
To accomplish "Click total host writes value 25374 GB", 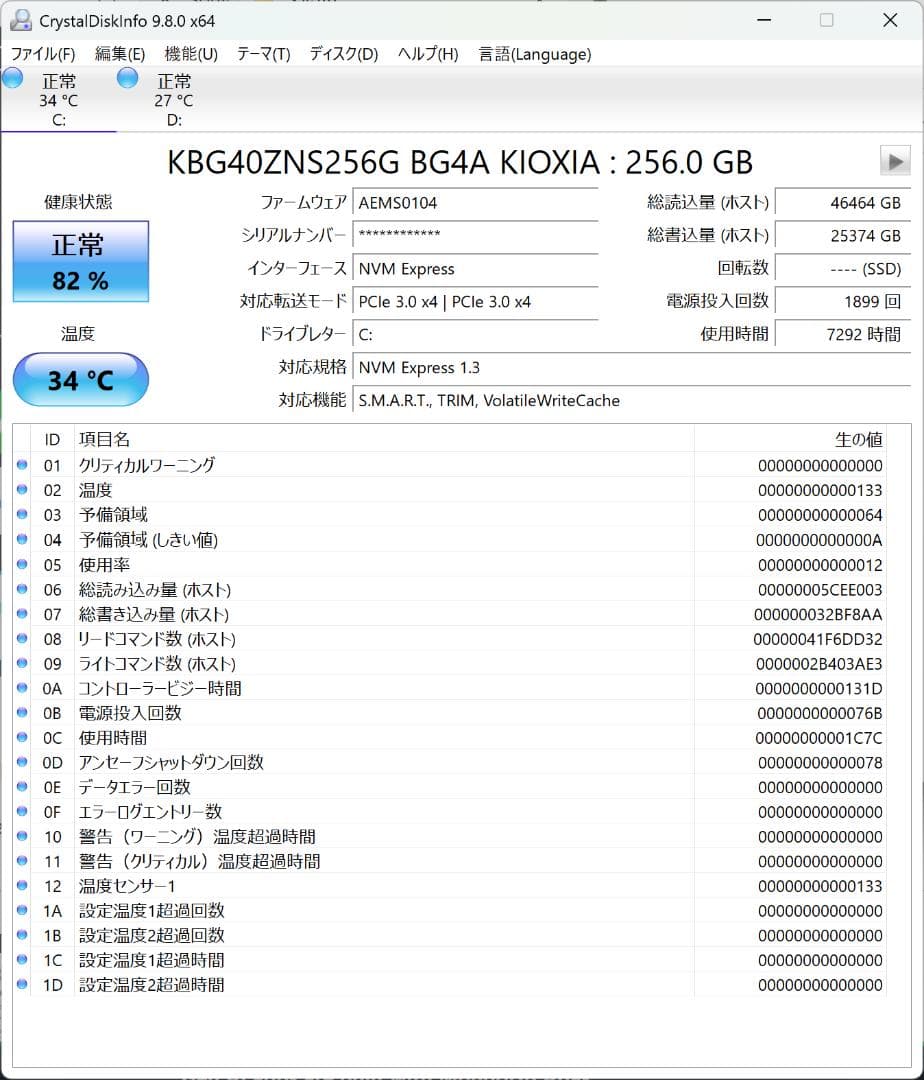I will tap(843, 236).
